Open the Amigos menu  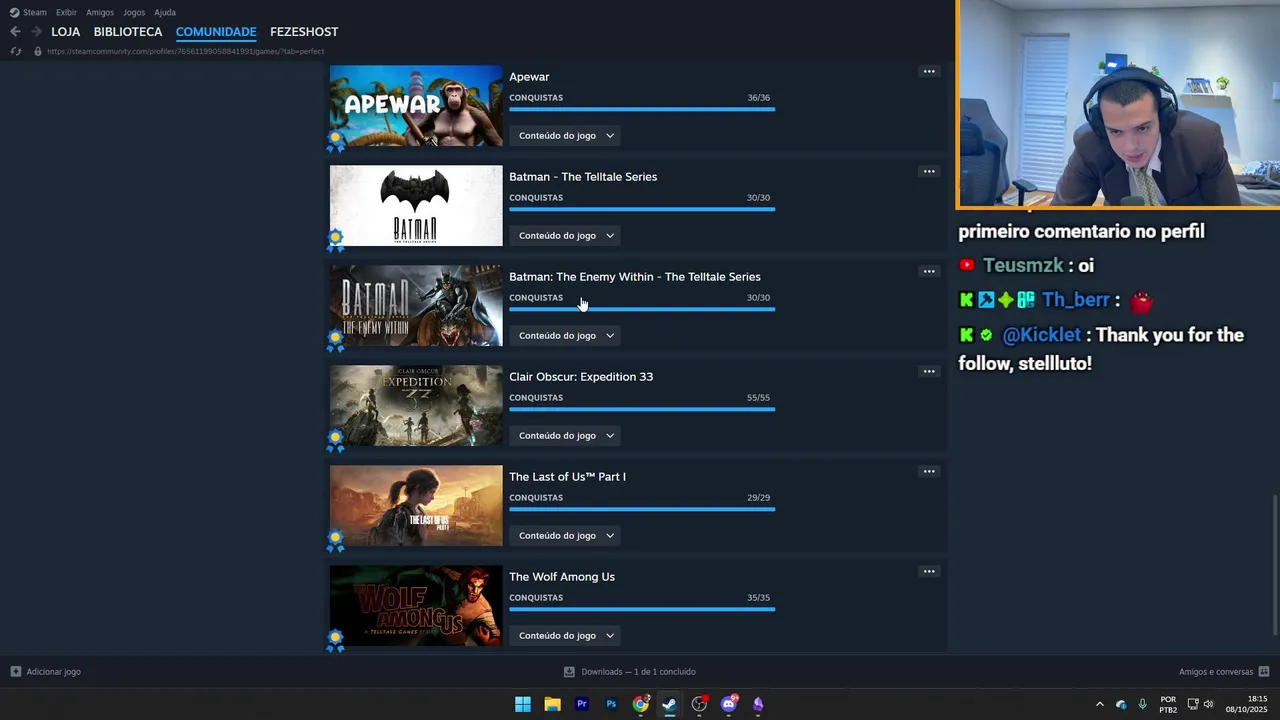click(100, 12)
